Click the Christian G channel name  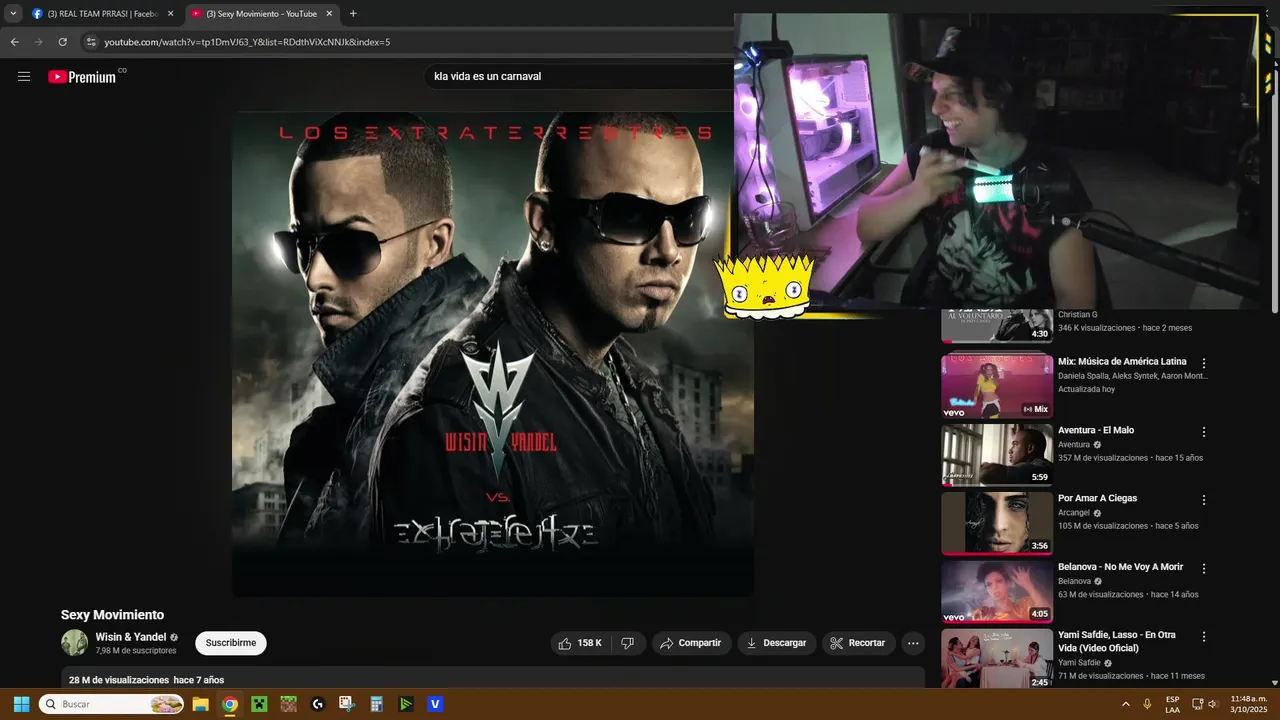[1077, 314]
